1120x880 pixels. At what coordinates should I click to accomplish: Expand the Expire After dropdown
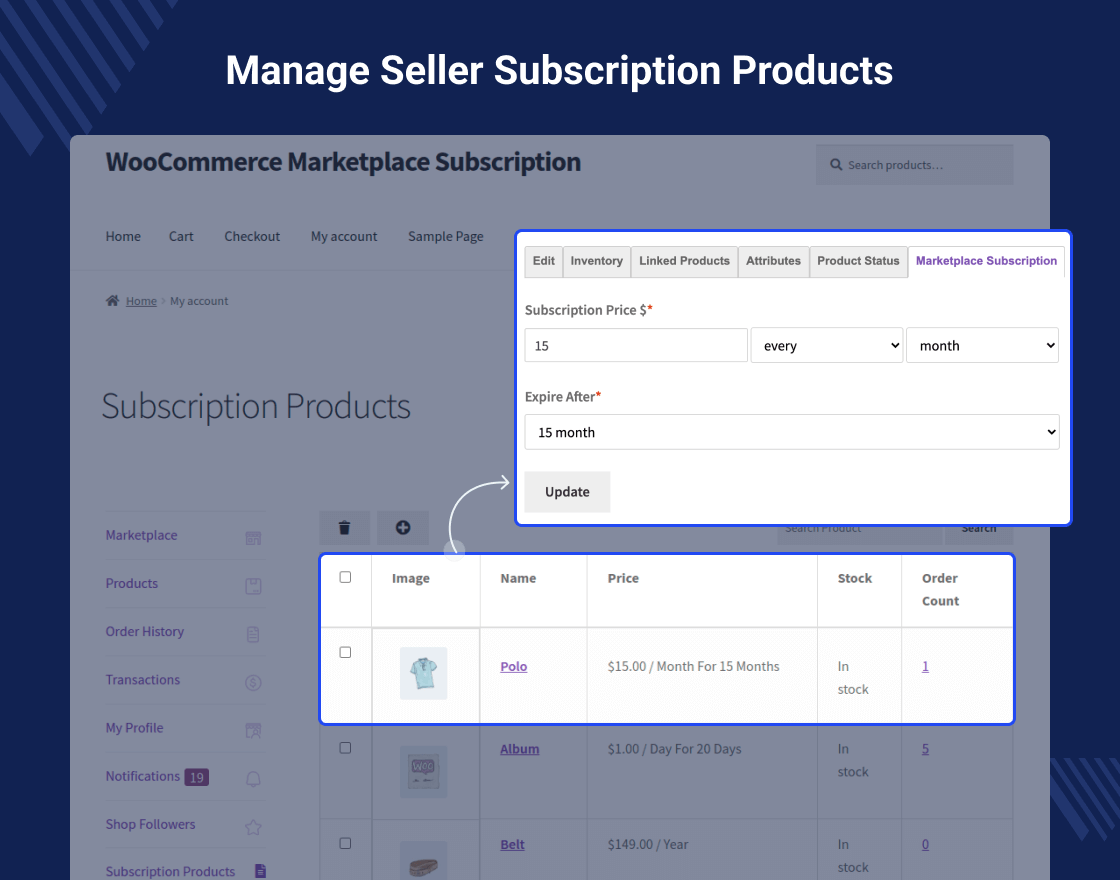(x=791, y=433)
